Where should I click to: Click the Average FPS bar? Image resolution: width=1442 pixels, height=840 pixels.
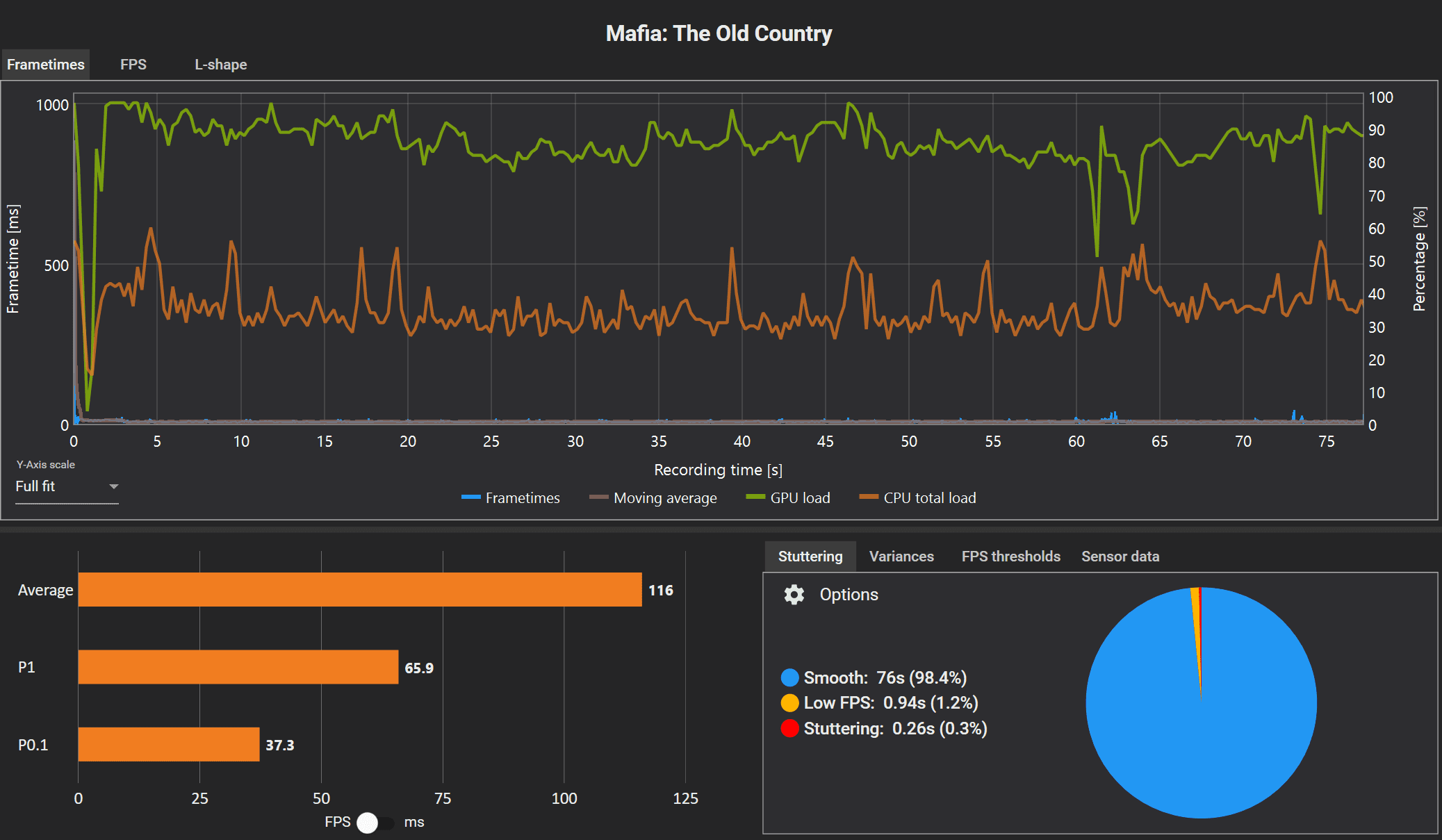coord(359,590)
